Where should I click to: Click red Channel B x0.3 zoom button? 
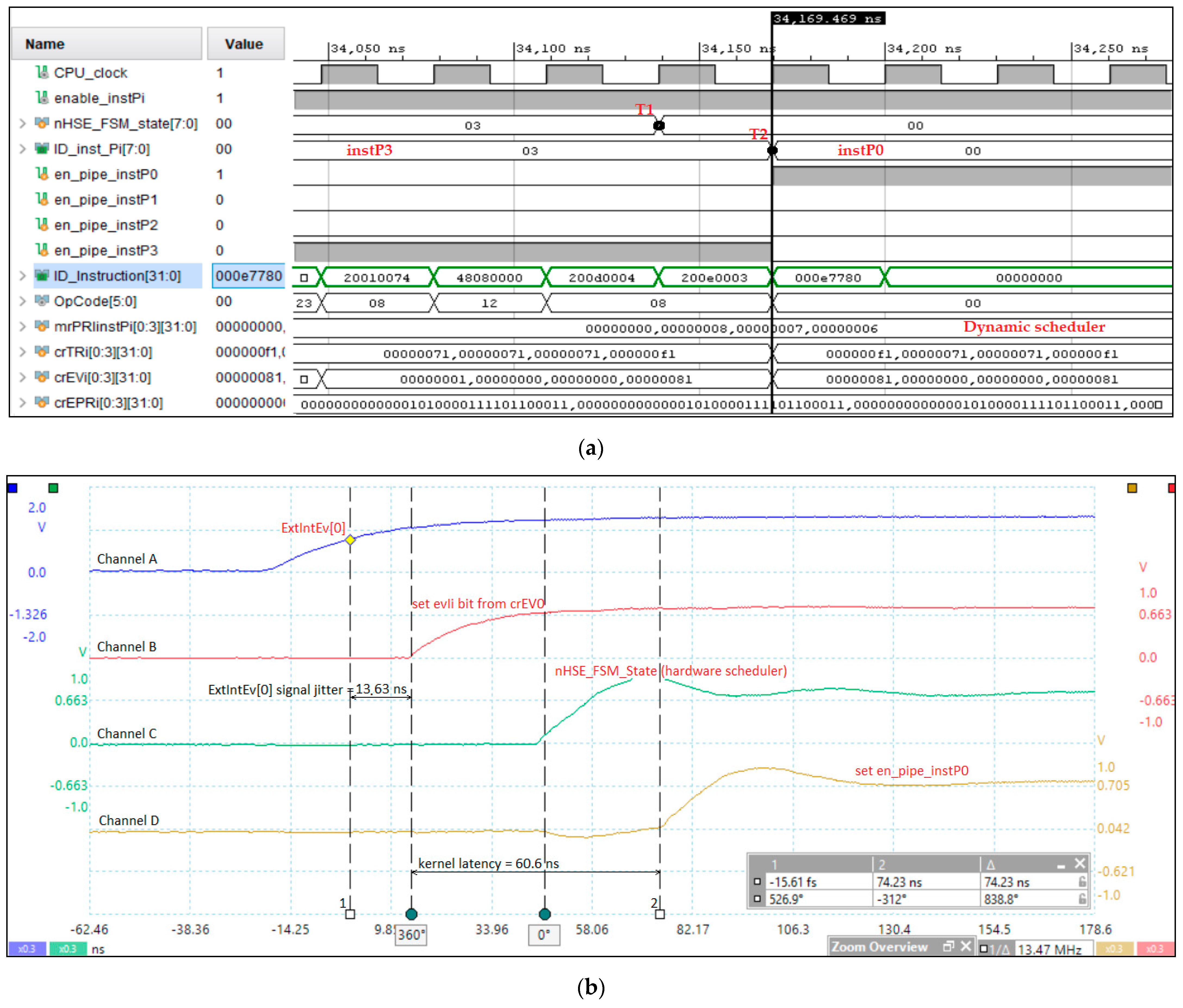(x=1154, y=949)
